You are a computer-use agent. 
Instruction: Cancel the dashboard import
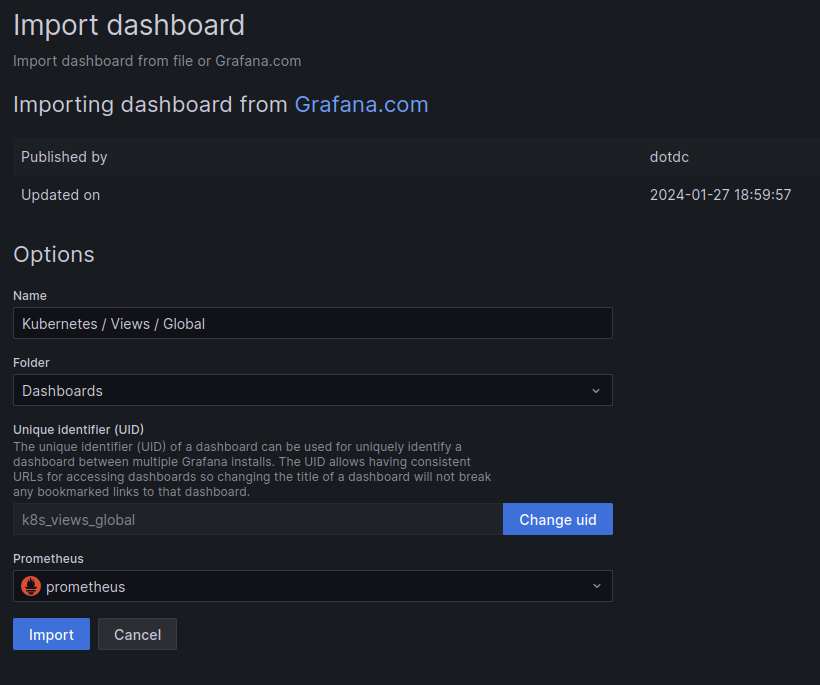pos(138,634)
